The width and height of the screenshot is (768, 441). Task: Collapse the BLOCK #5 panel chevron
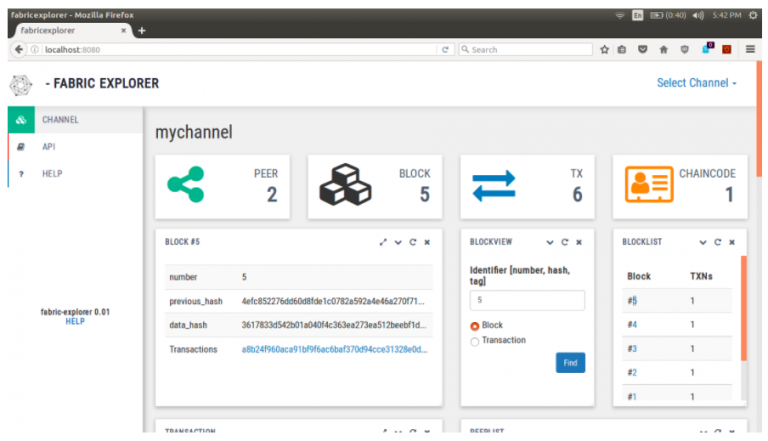(398, 242)
